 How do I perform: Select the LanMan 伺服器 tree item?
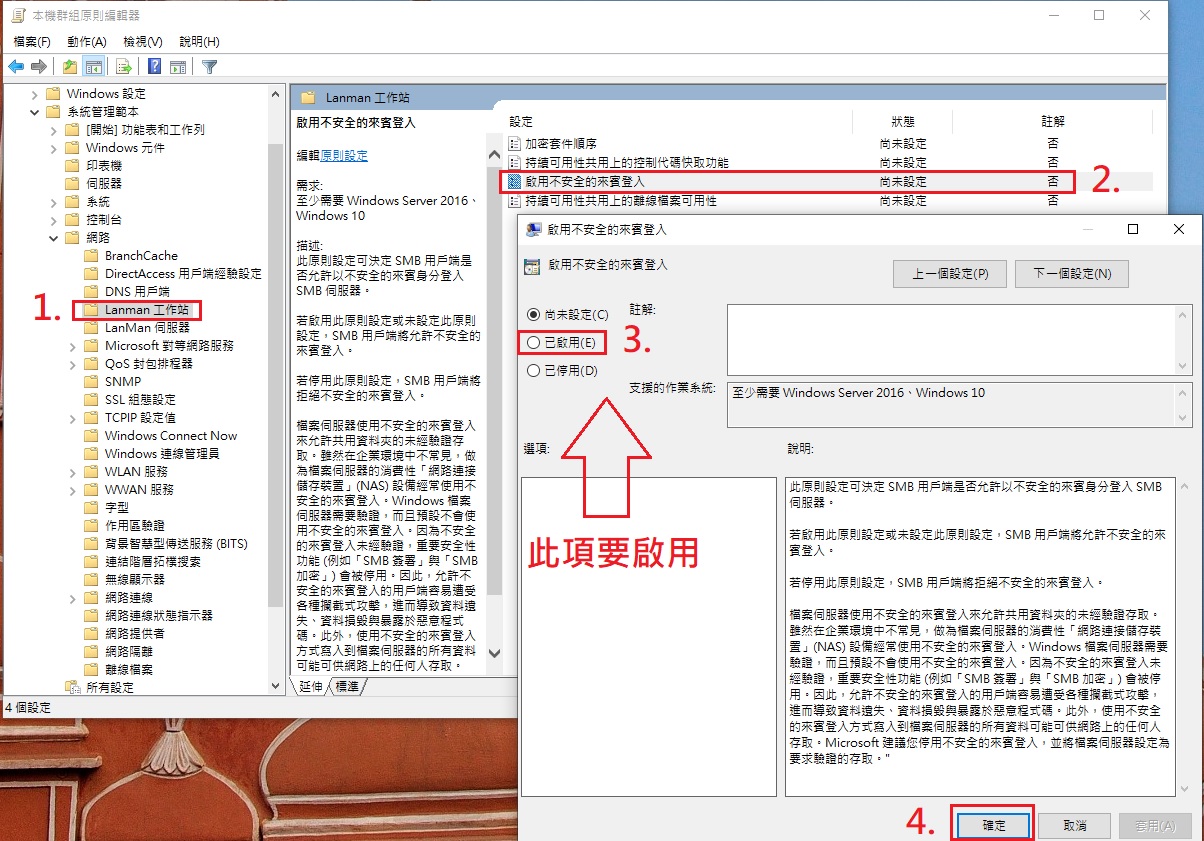[147, 327]
